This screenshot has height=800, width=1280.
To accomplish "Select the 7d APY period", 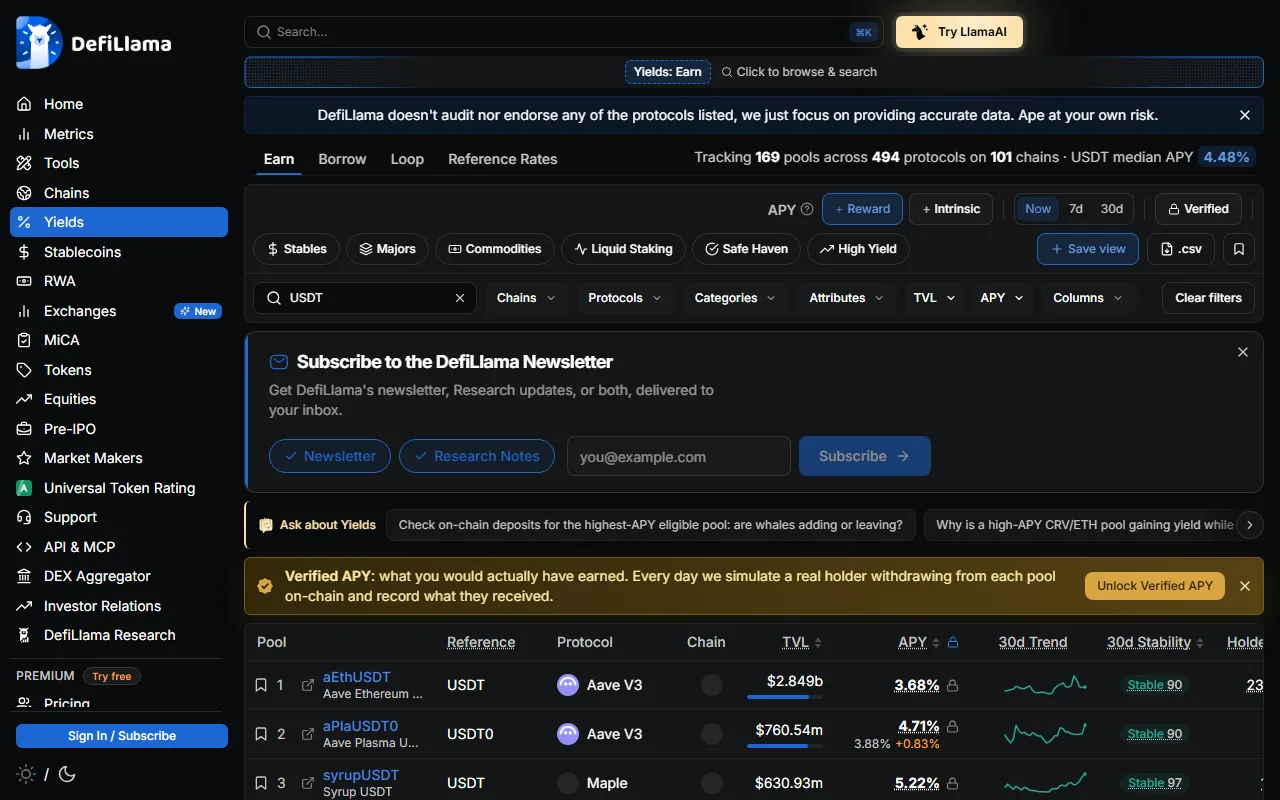I will [1076, 209].
